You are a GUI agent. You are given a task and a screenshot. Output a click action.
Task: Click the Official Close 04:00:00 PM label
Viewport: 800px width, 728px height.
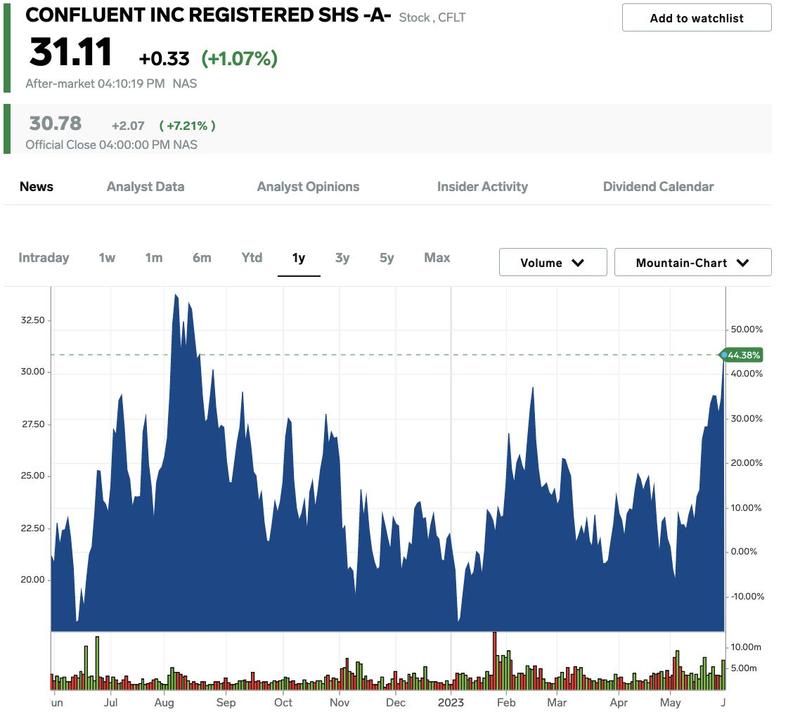tap(97, 145)
